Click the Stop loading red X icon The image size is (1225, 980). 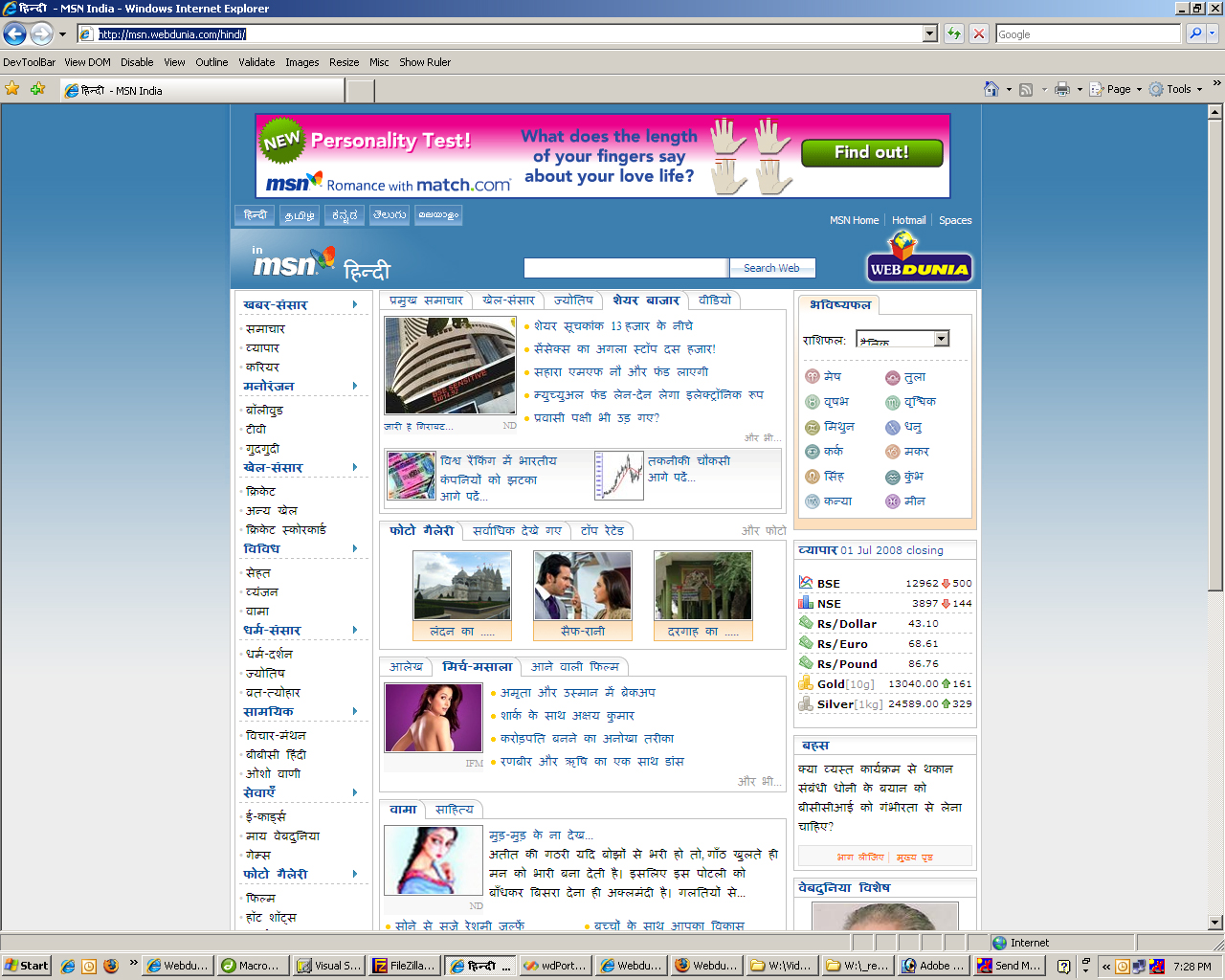tap(978, 33)
